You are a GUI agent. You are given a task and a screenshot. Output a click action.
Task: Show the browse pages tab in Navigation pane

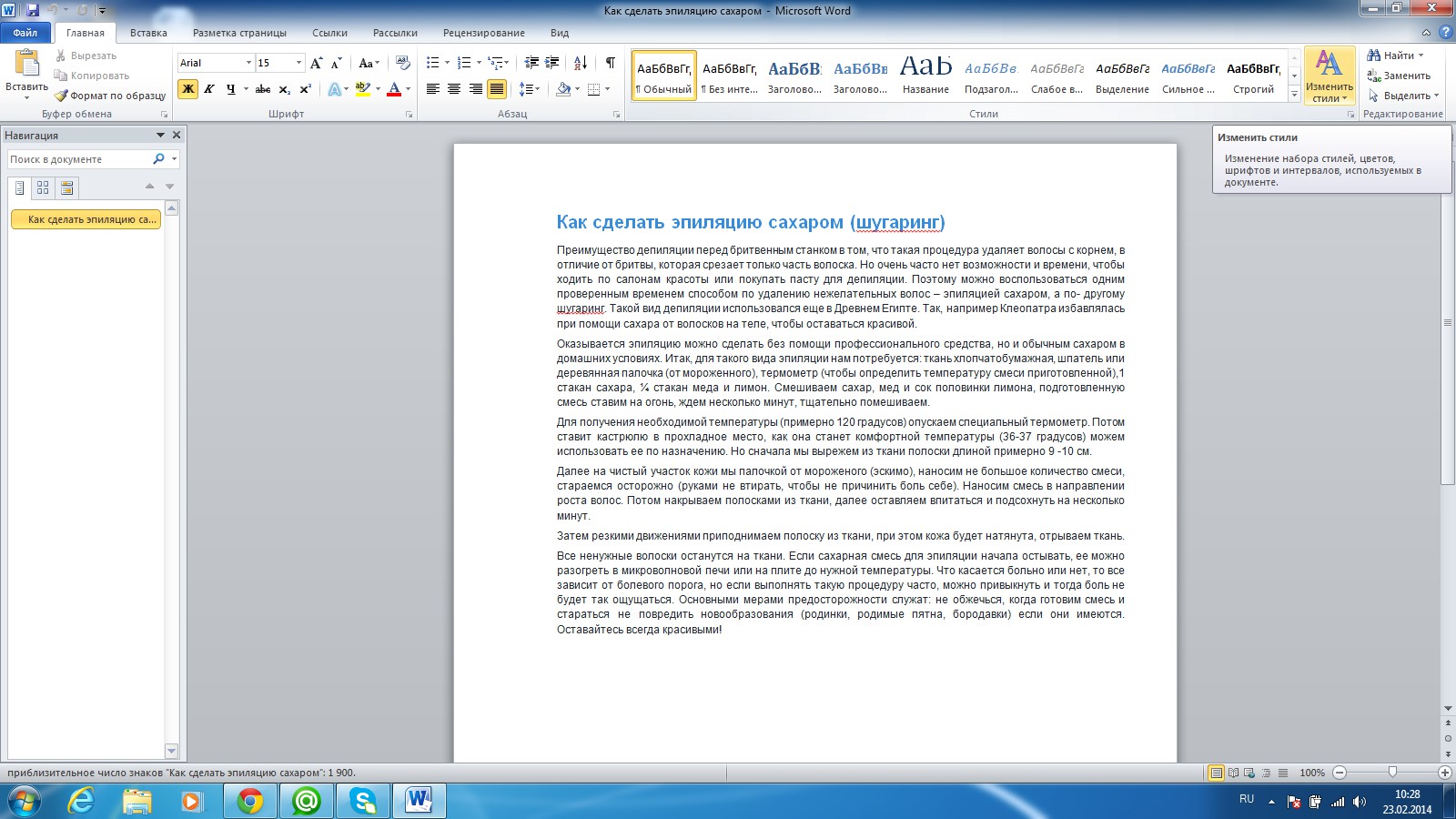click(43, 188)
